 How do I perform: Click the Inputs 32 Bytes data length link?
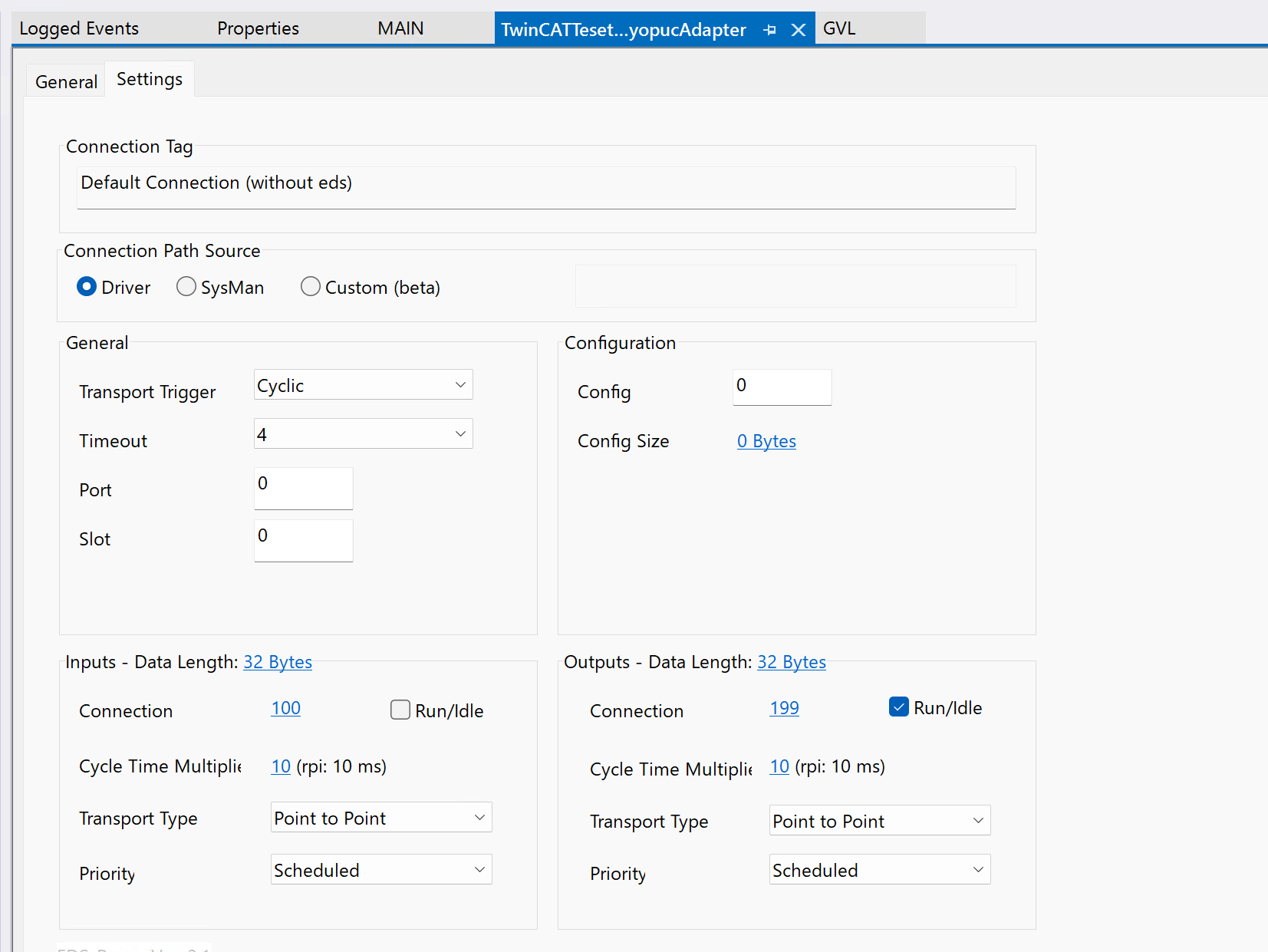[277, 662]
